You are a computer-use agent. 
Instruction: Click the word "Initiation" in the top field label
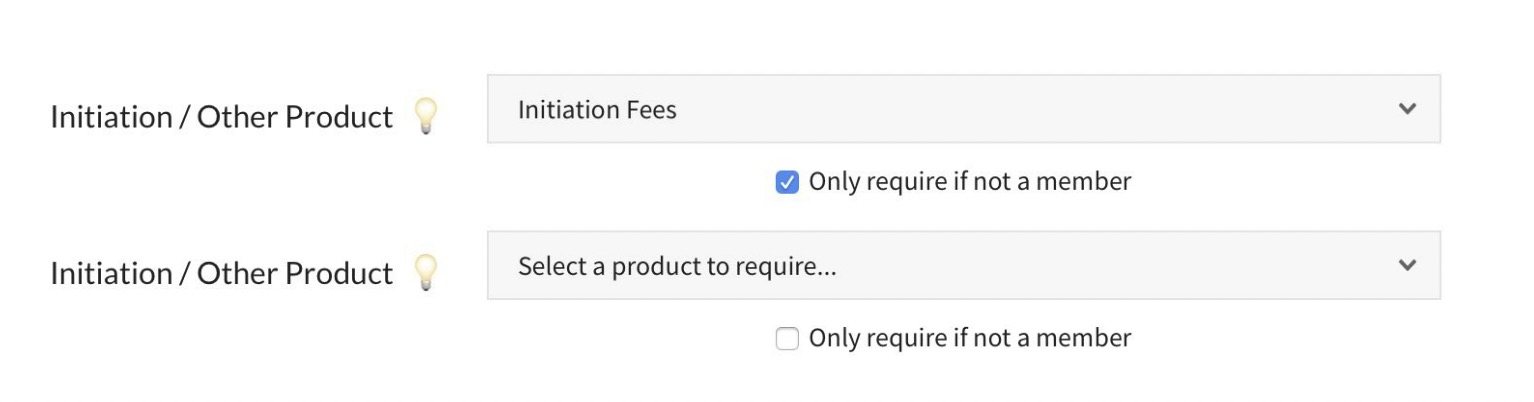[111, 117]
